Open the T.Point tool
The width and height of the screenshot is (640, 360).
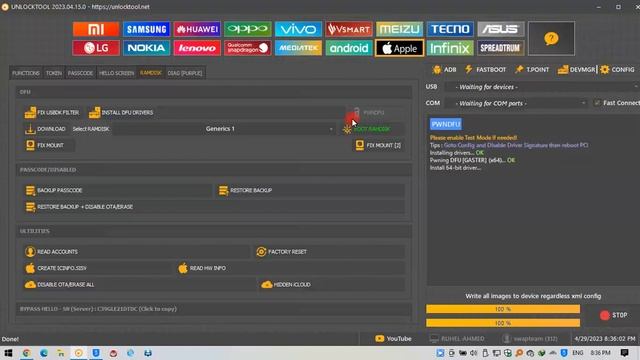(532, 70)
